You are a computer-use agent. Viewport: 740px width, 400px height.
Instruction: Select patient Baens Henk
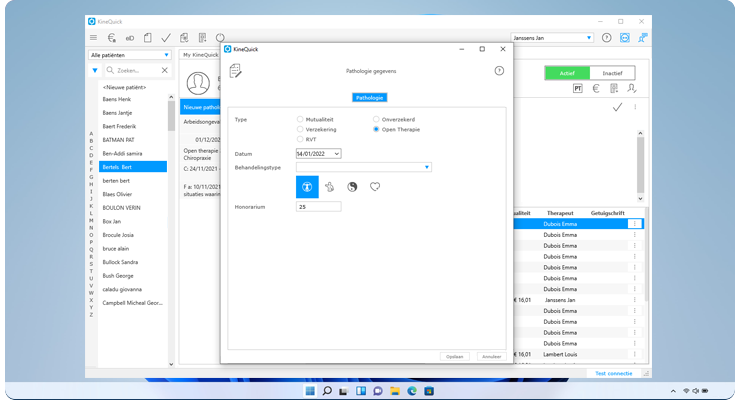coord(133,99)
